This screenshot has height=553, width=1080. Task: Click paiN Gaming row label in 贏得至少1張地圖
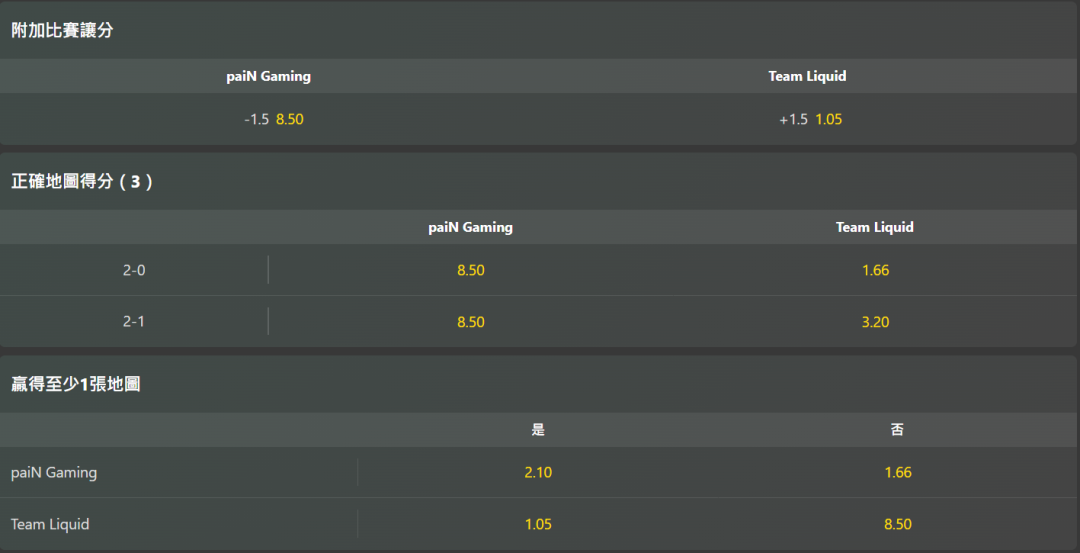(x=54, y=473)
